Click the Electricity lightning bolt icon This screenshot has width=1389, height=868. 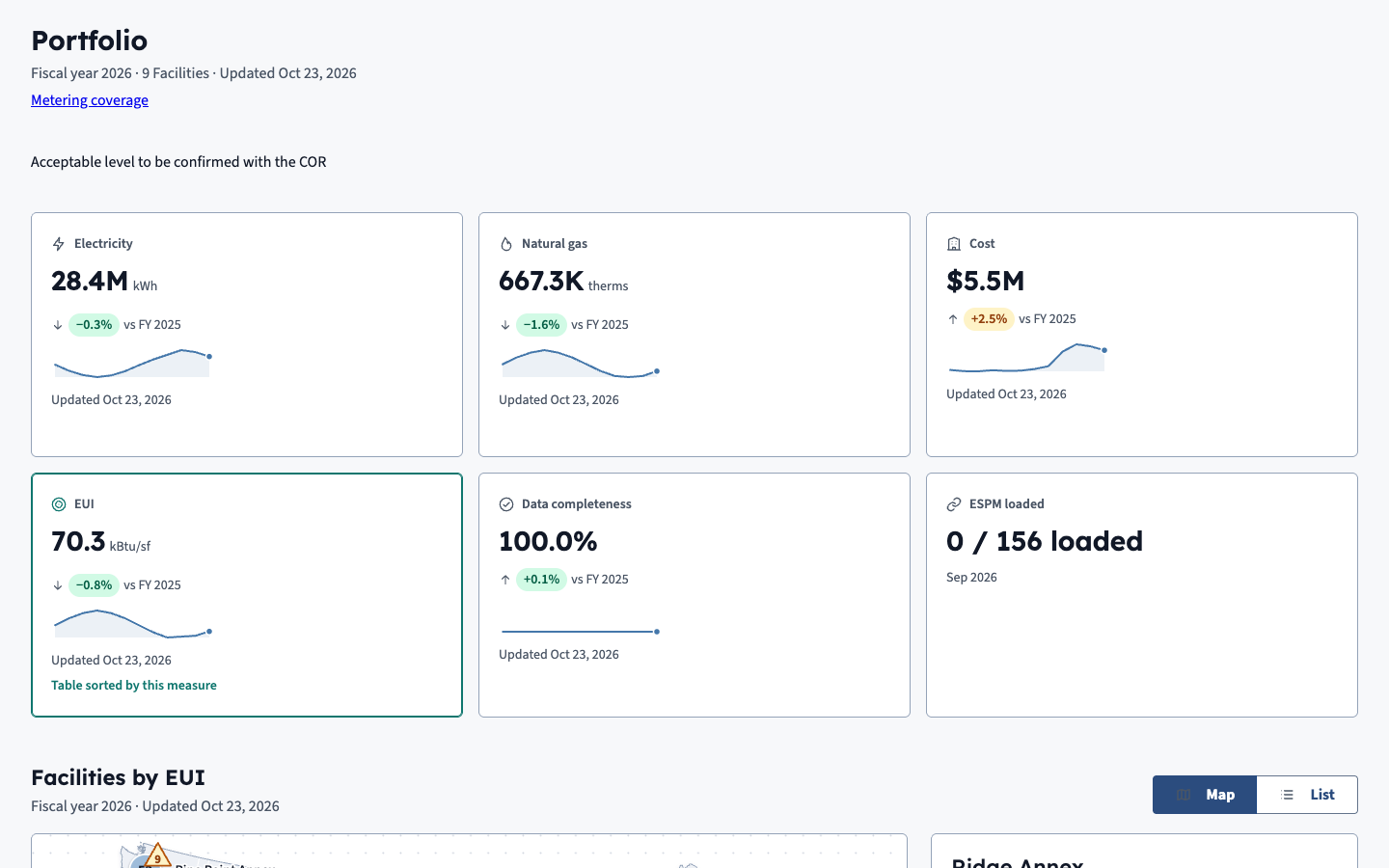click(x=59, y=244)
